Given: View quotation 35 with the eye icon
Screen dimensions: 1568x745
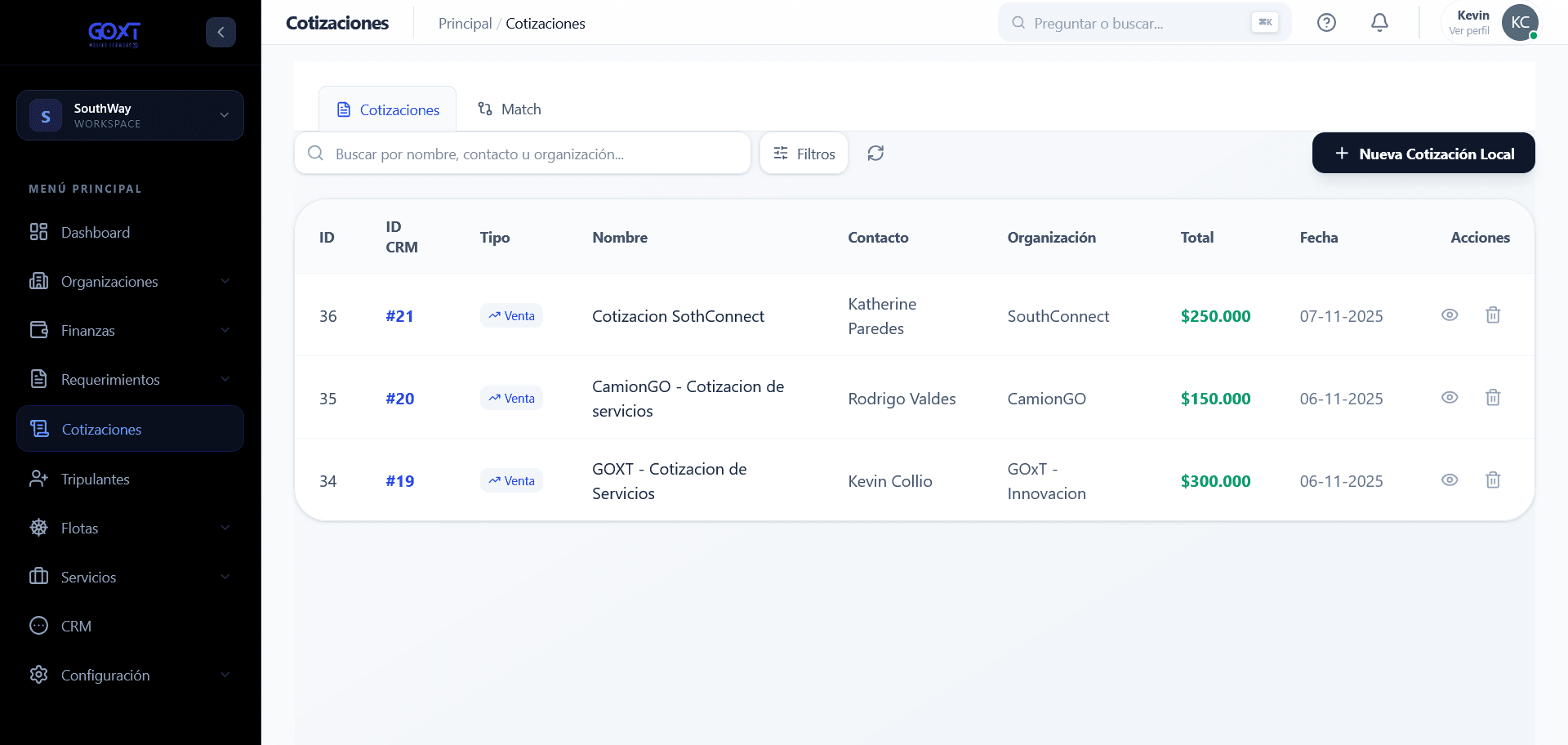Looking at the screenshot, I should click(x=1450, y=398).
